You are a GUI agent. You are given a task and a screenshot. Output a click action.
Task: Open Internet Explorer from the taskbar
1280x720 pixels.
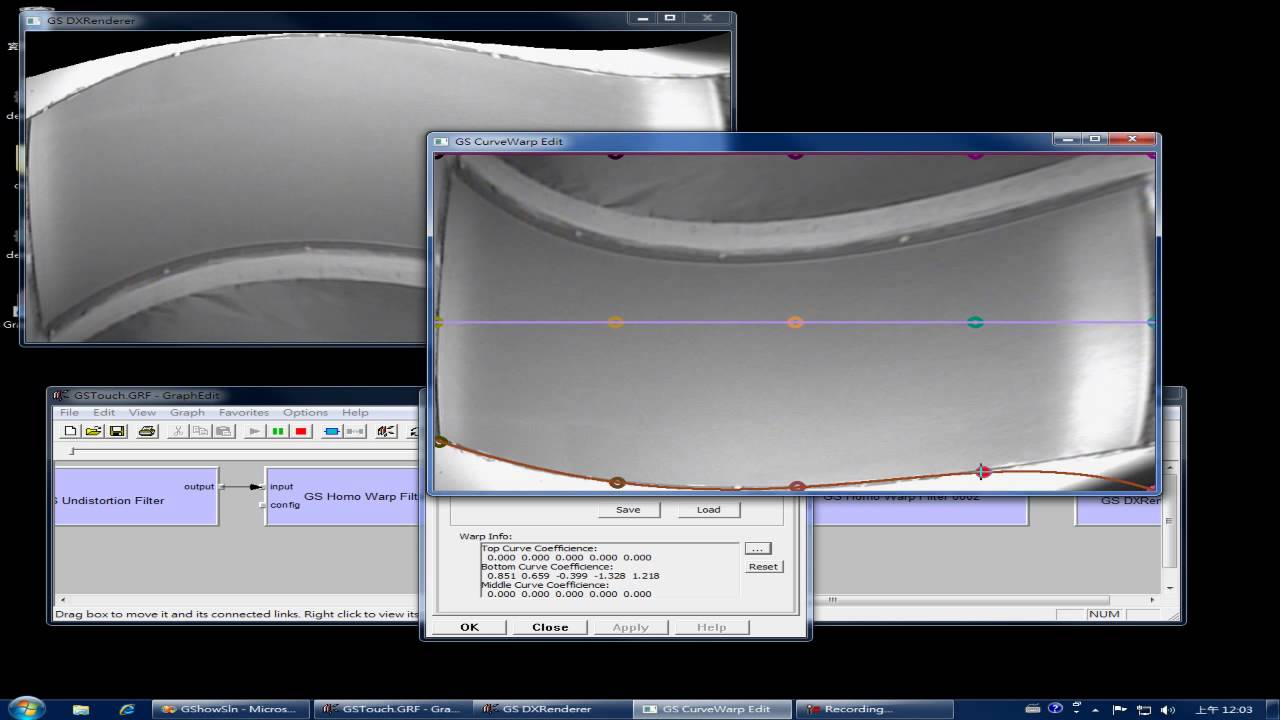pos(127,709)
